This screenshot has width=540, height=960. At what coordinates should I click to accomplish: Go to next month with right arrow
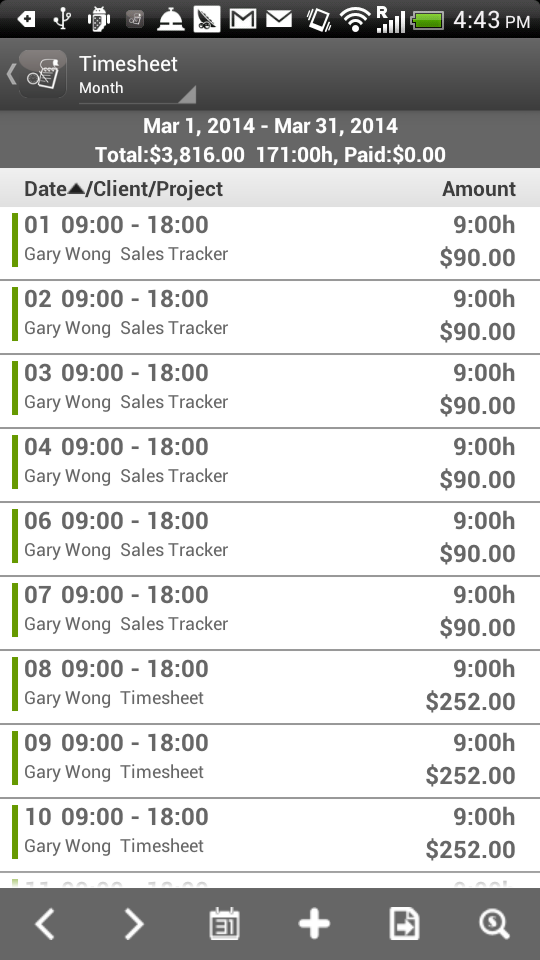point(134,924)
